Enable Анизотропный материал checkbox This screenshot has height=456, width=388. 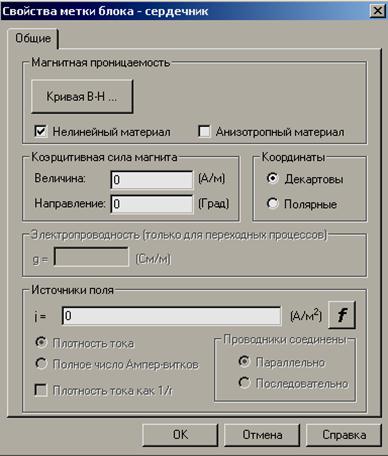[x=204, y=131]
